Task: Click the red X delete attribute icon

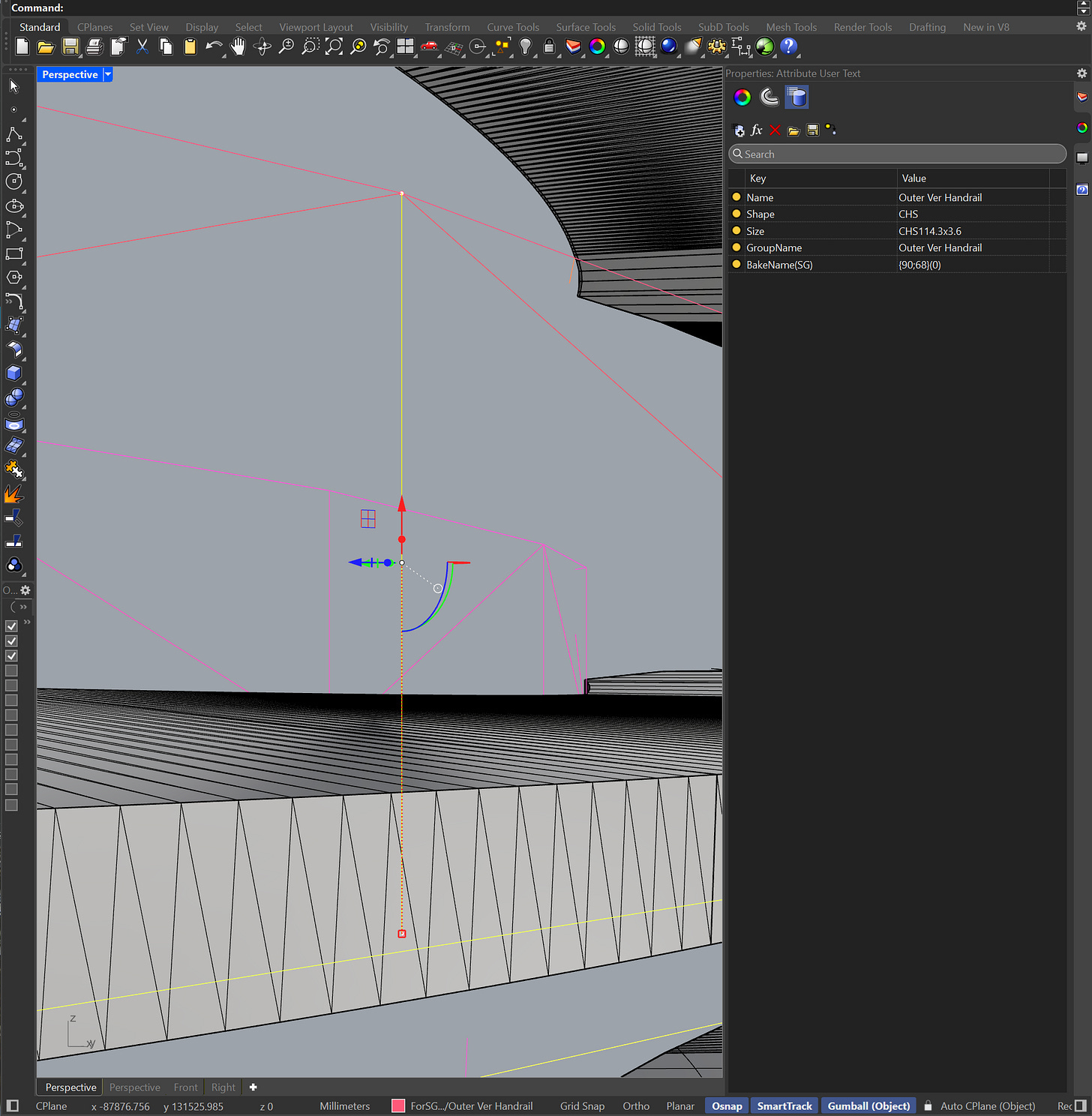Action: 775,130
